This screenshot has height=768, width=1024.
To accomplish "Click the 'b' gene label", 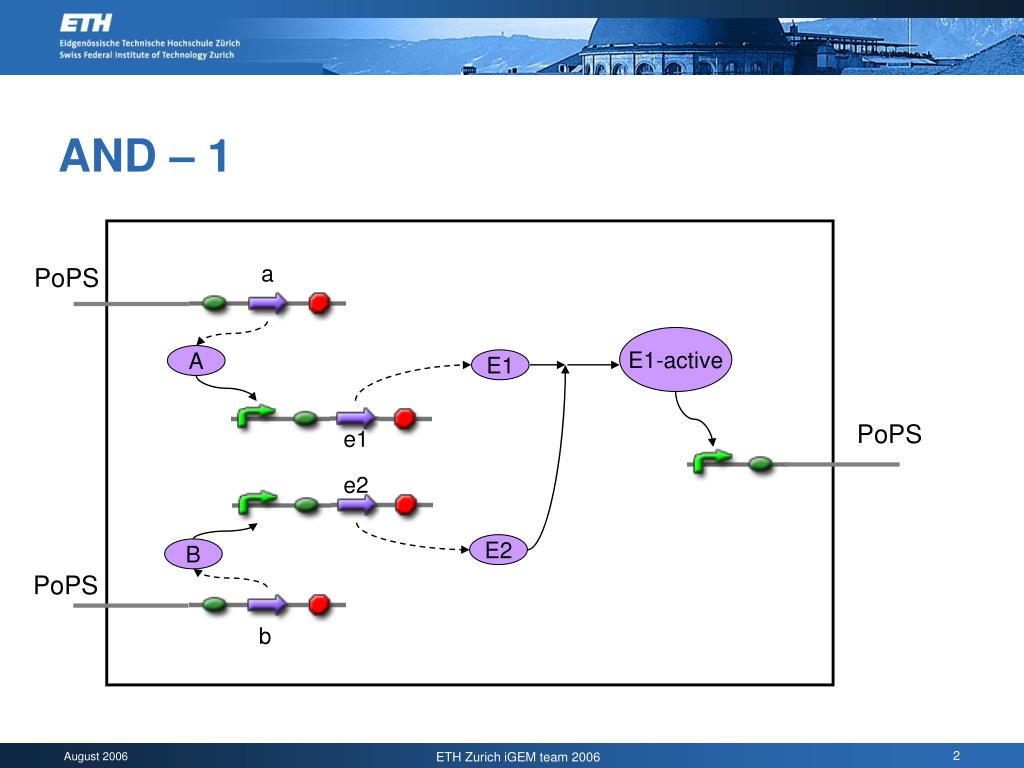I will (264, 635).
